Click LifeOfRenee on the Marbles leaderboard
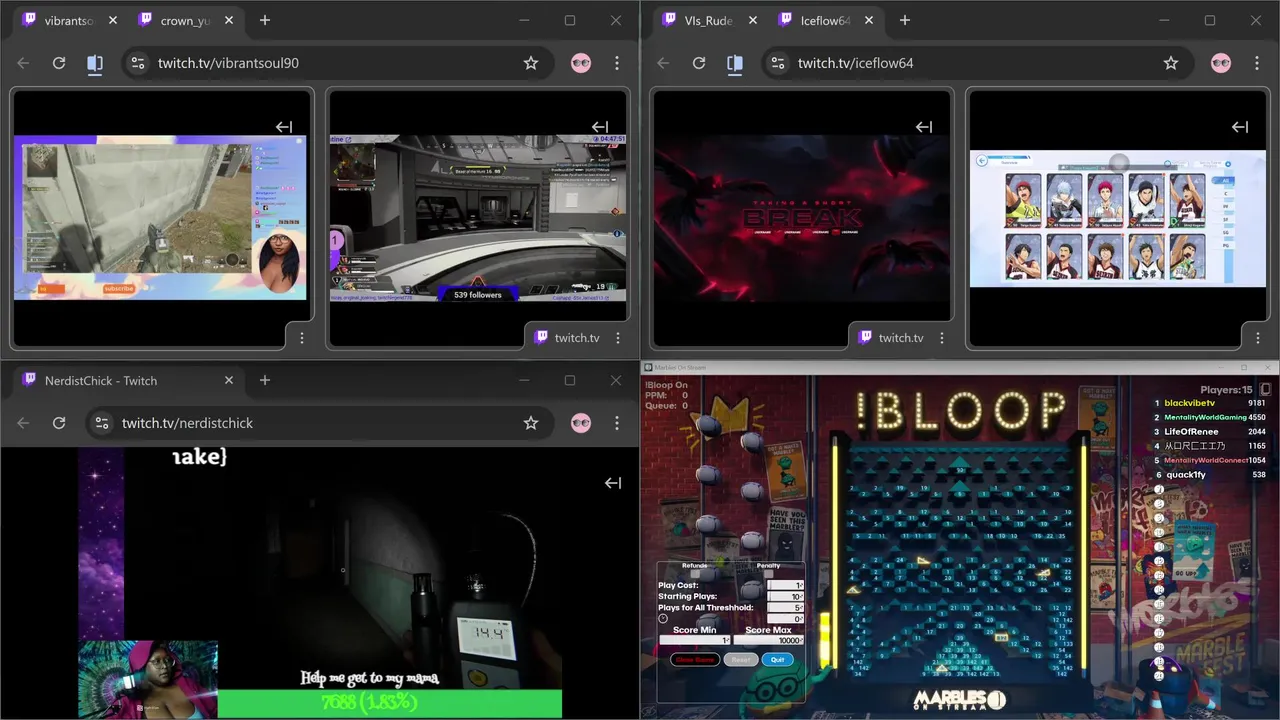 click(x=1191, y=431)
